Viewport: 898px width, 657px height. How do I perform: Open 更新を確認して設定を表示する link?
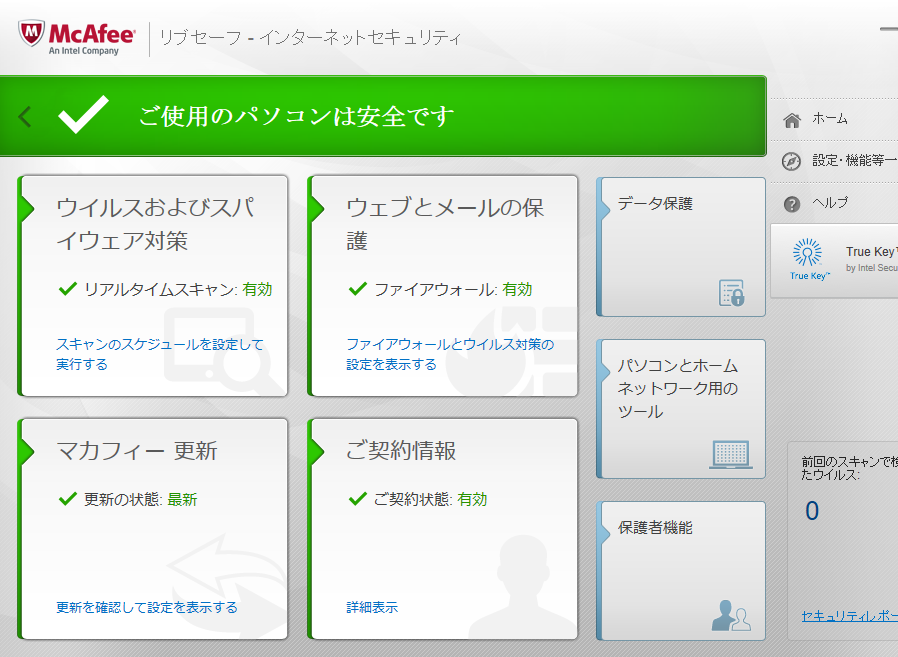click(x=147, y=607)
